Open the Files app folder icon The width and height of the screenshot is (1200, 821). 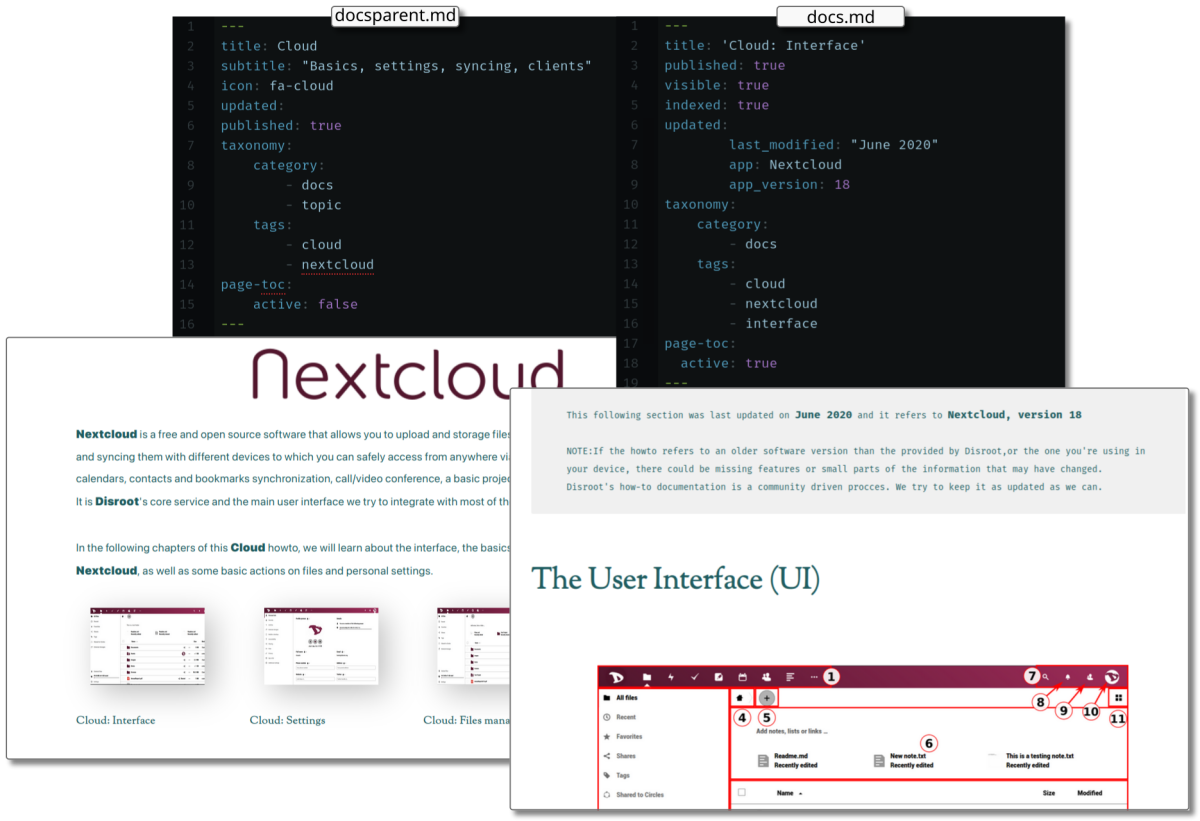[647, 677]
